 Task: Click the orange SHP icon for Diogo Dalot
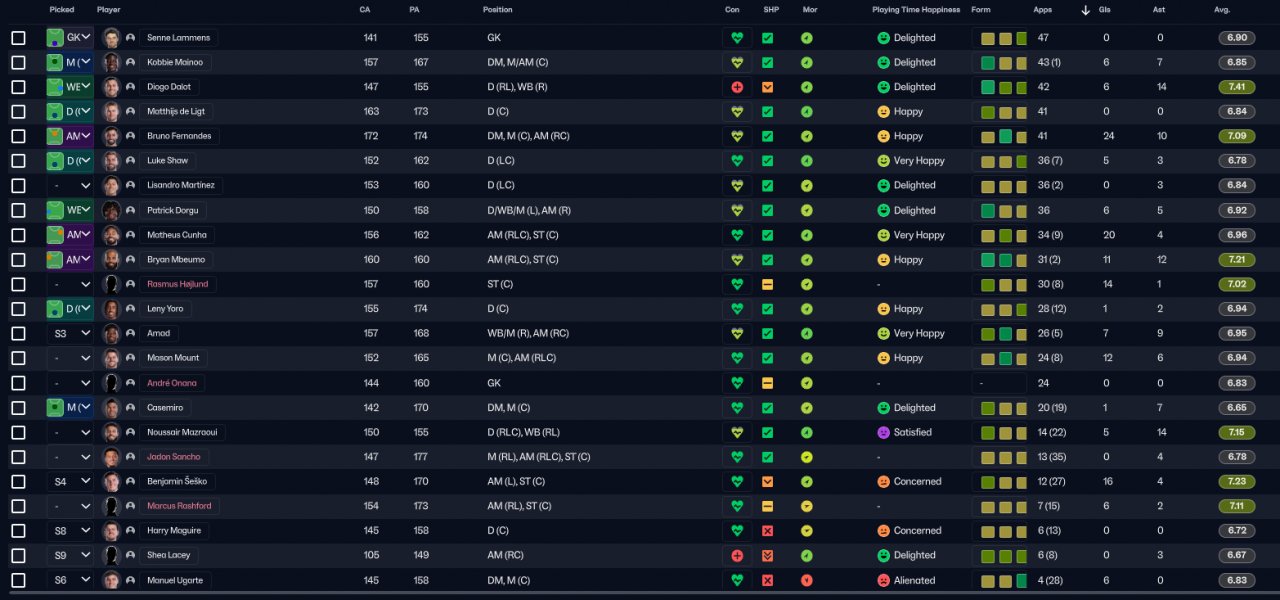[767, 87]
